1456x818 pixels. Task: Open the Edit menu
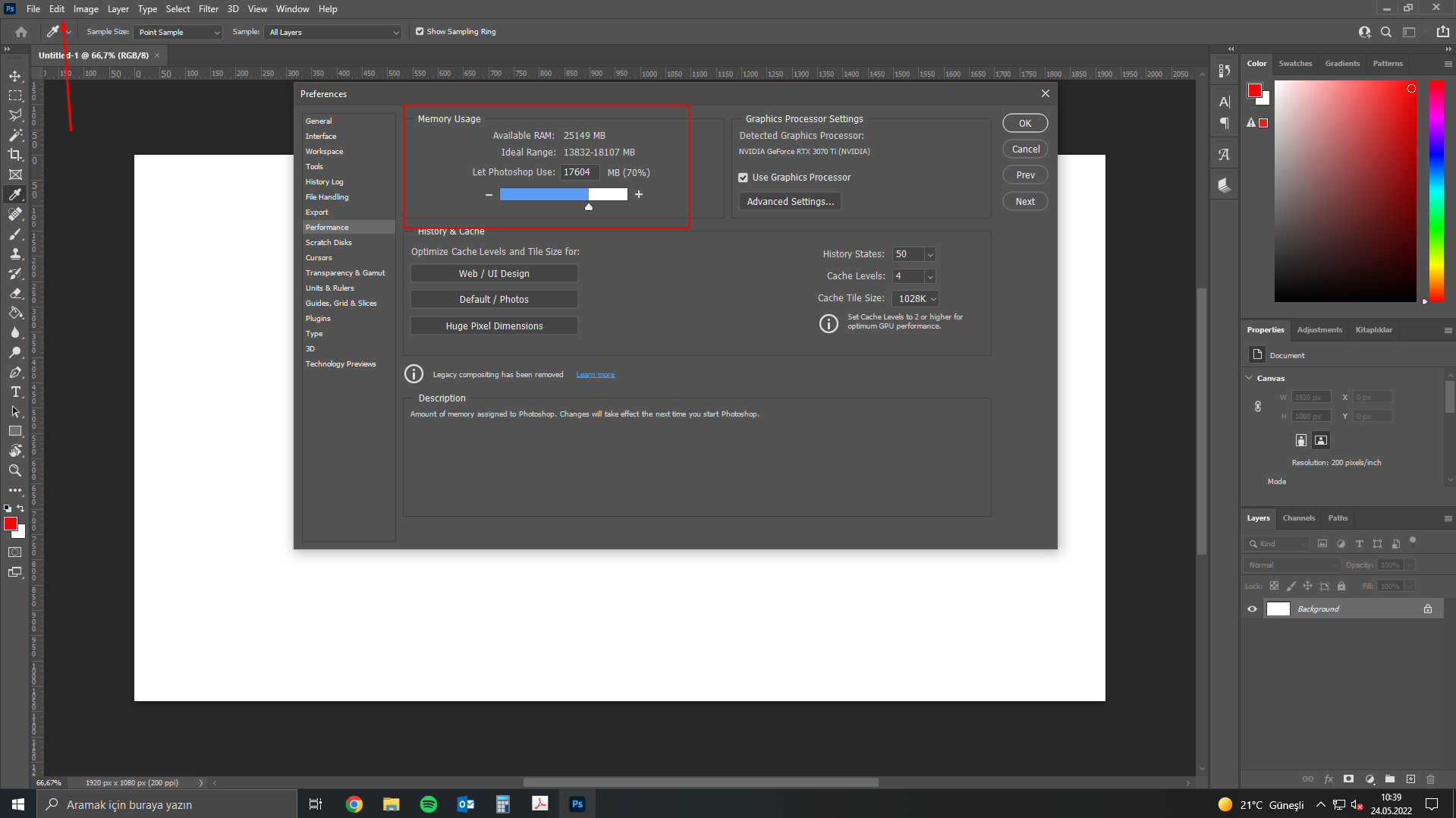57,9
